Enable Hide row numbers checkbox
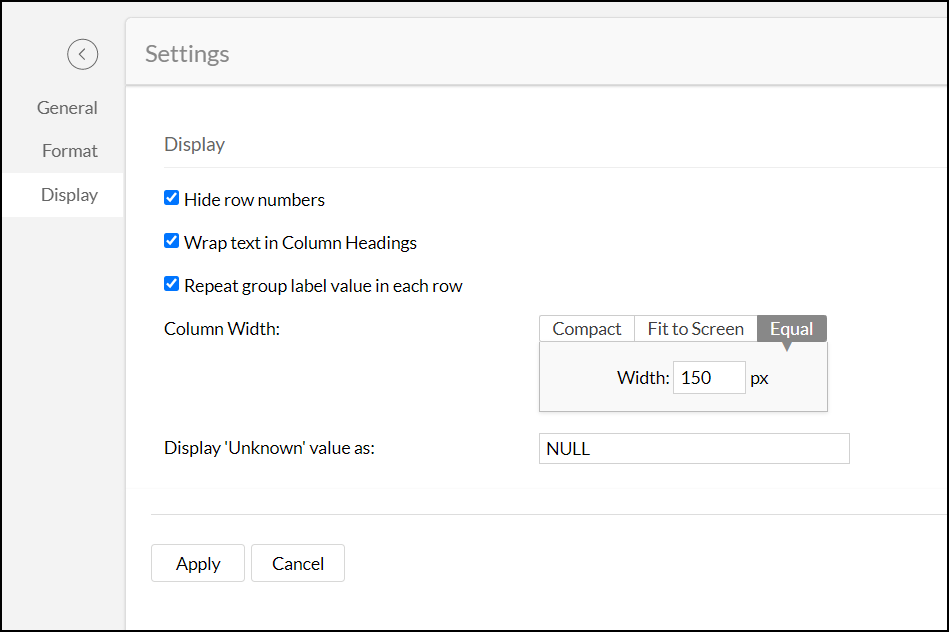Viewport: 949px width, 632px height. tap(171, 198)
